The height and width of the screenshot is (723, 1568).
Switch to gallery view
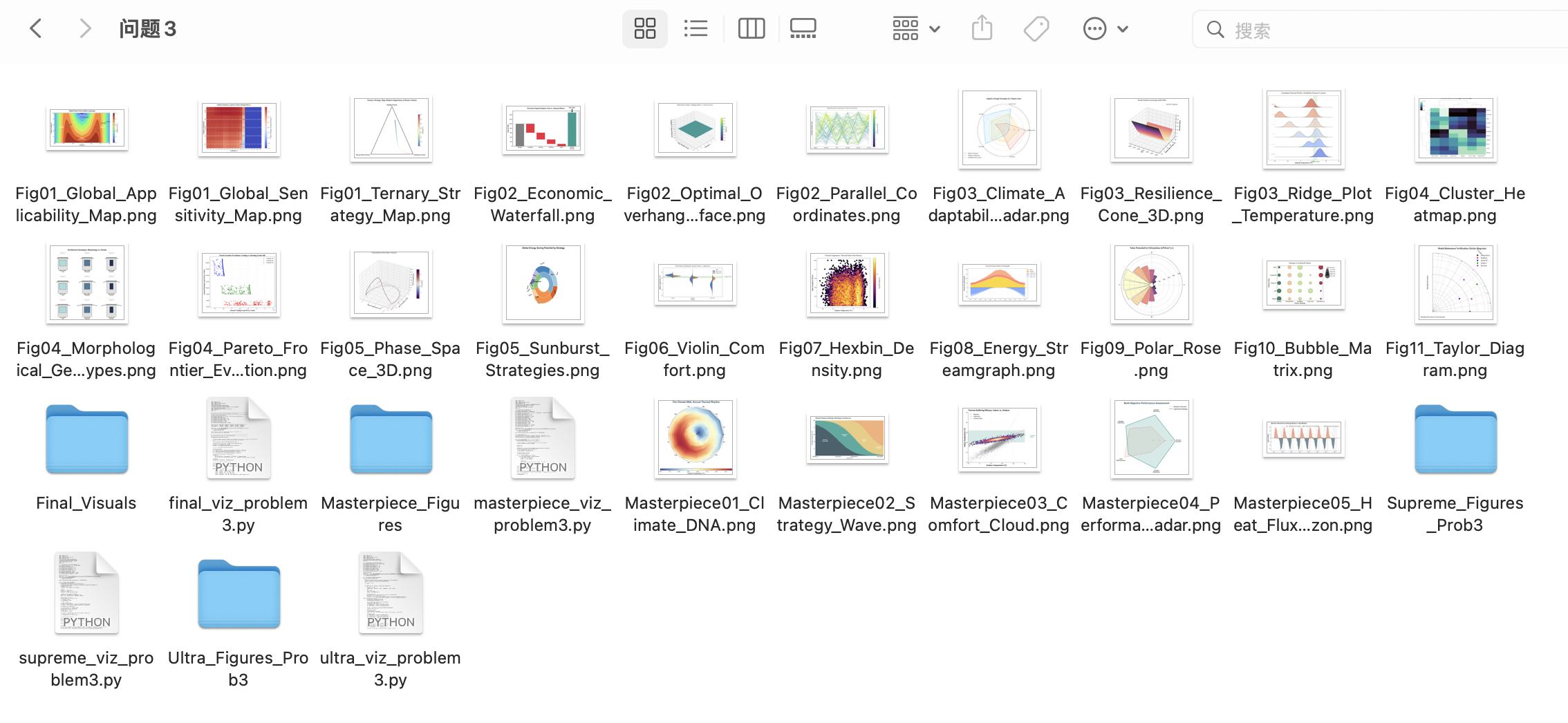click(x=803, y=29)
